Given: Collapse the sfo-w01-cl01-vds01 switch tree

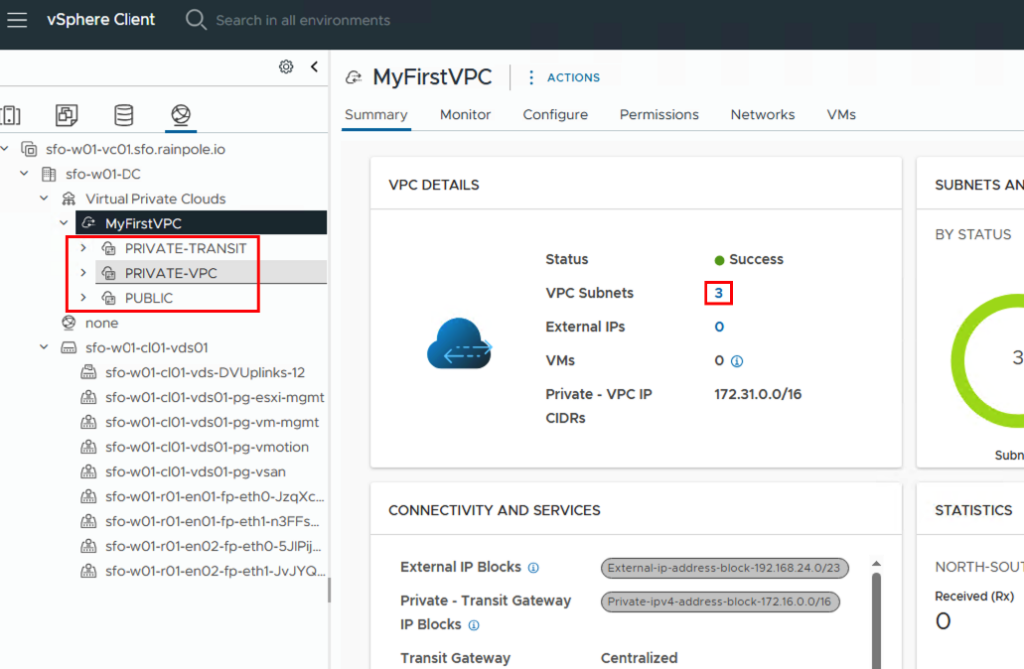Looking at the screenshot, I should point(44,348).
